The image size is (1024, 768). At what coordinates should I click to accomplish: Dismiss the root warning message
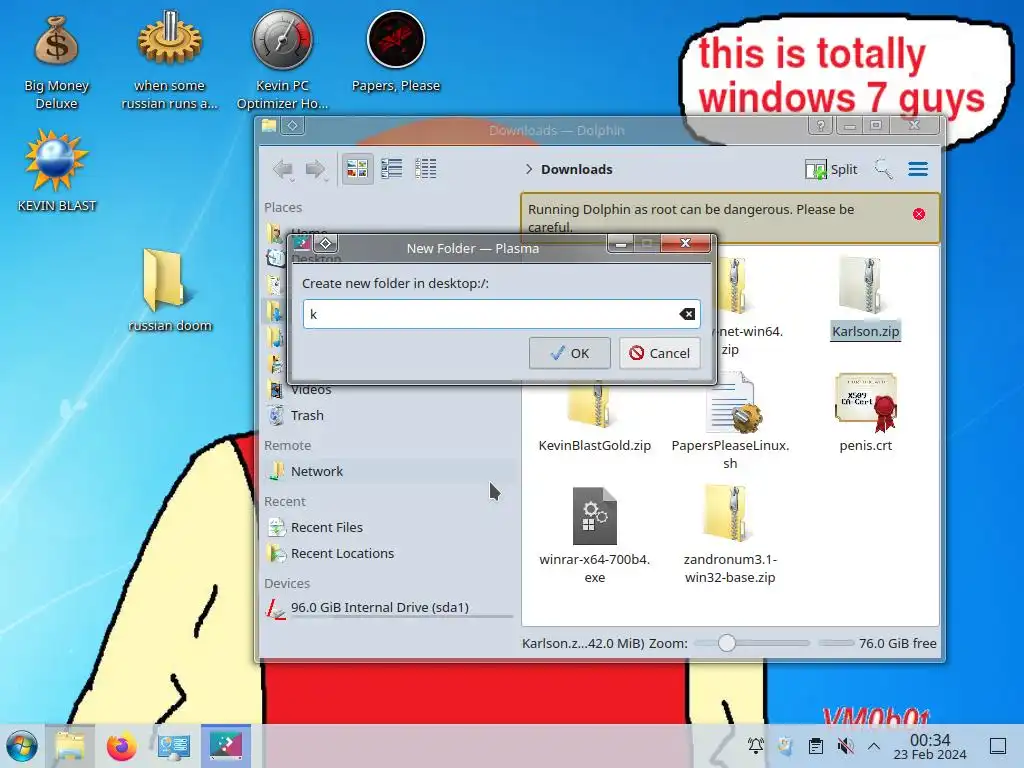point(919,214)
